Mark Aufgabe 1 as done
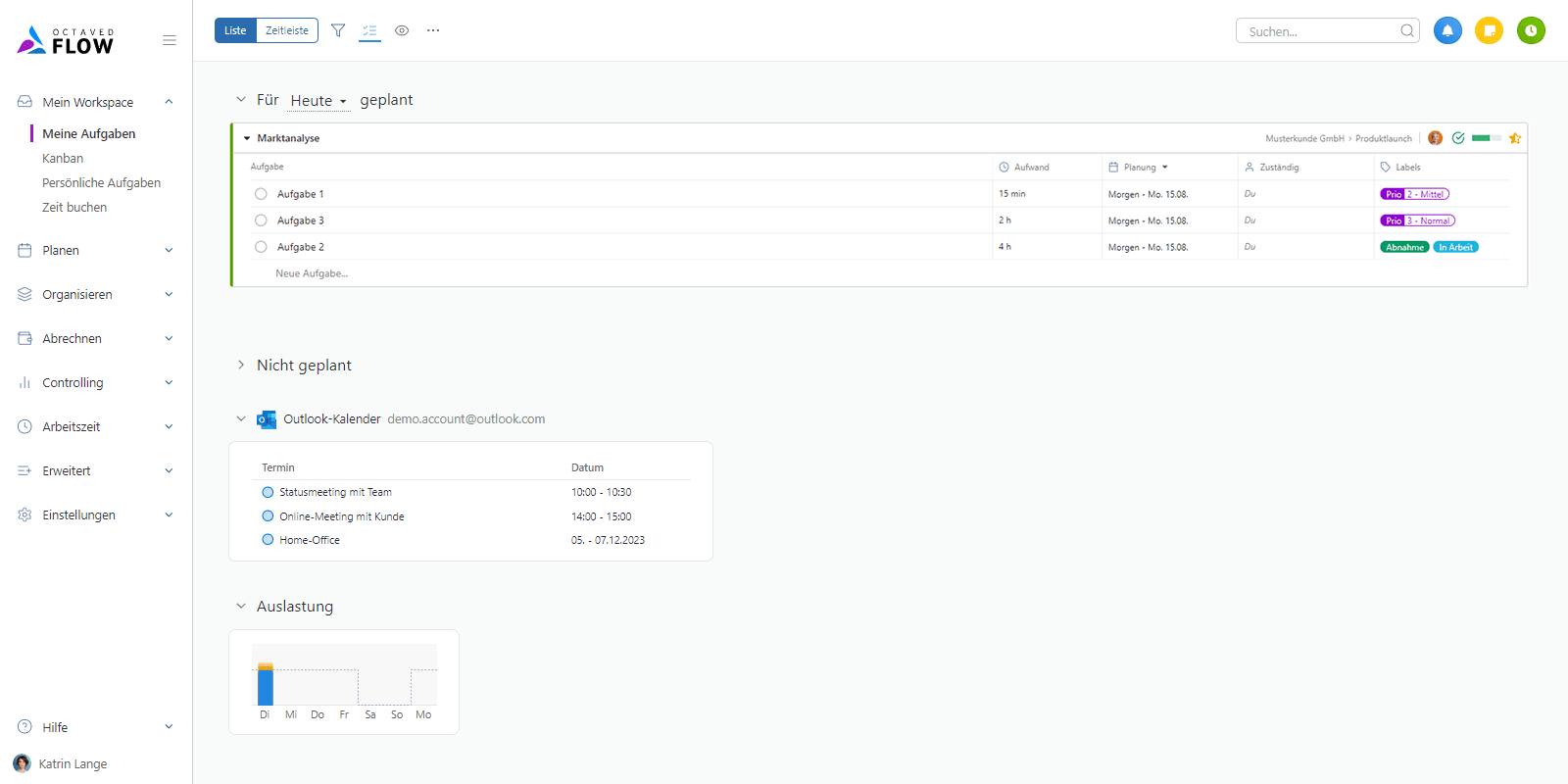Screen dimensions: 1568x784 [x=261, y=194]
